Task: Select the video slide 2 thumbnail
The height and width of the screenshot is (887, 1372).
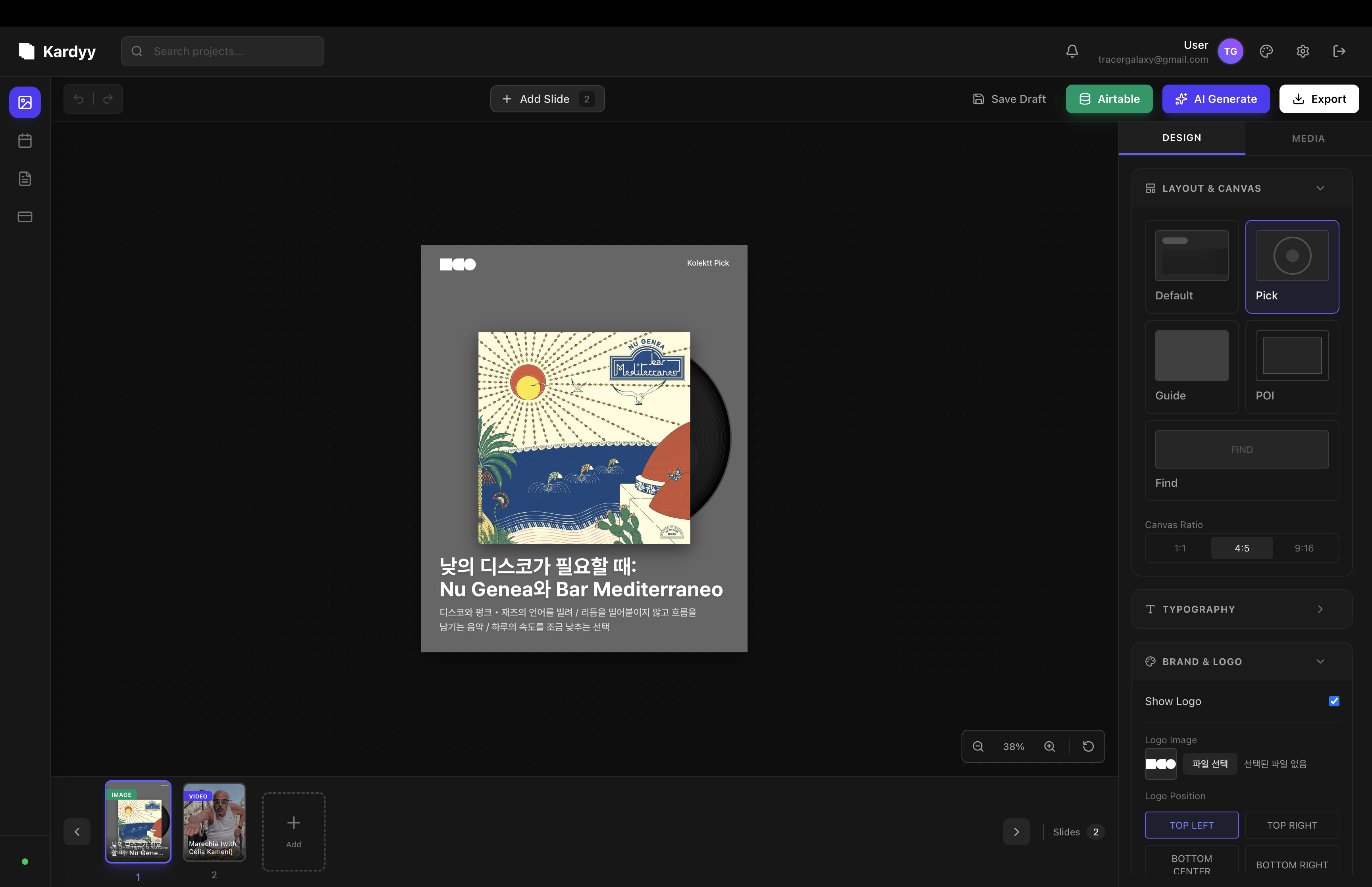Action: pos(214,822)
